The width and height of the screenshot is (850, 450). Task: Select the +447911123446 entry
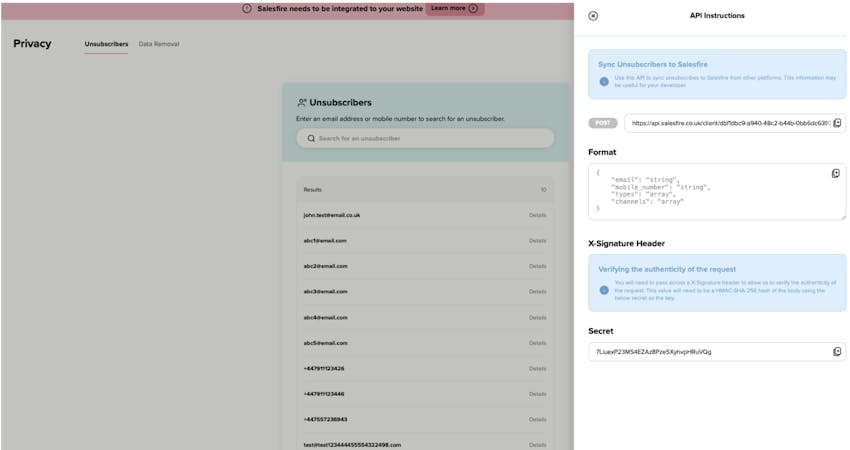click(x=324, y=394)
